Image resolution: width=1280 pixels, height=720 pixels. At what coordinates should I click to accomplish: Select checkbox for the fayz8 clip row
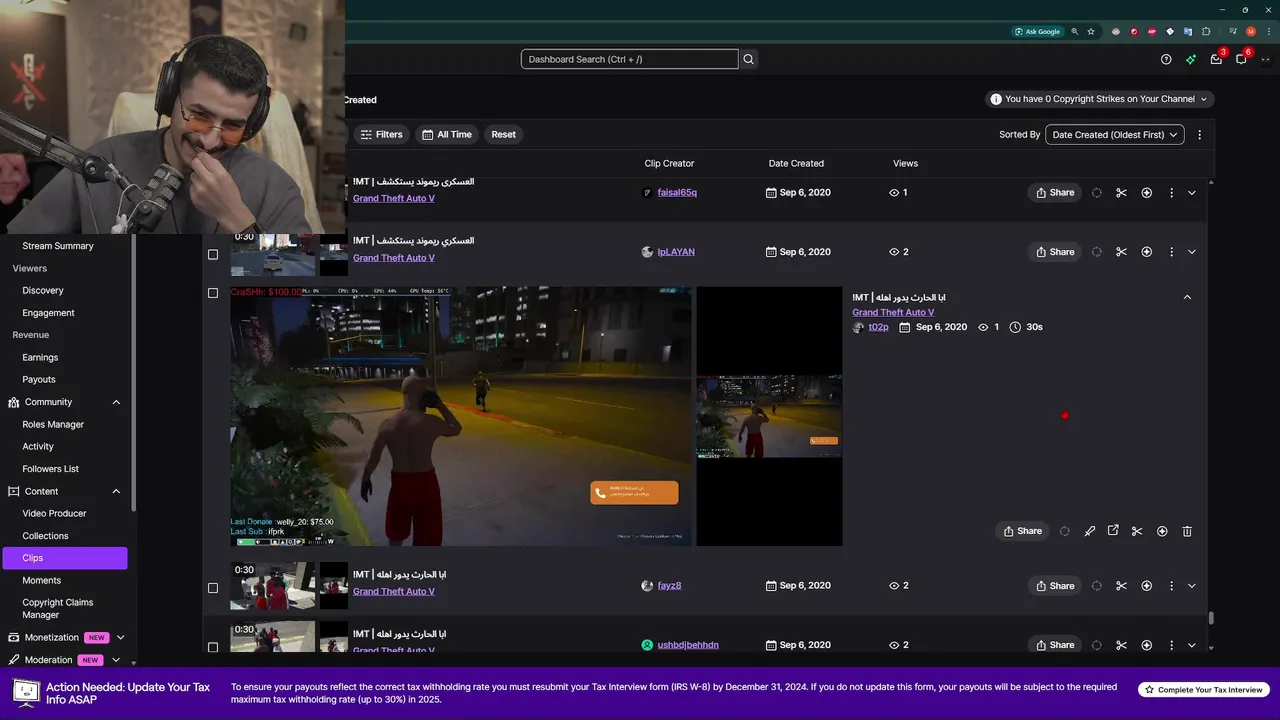(212, 588)
